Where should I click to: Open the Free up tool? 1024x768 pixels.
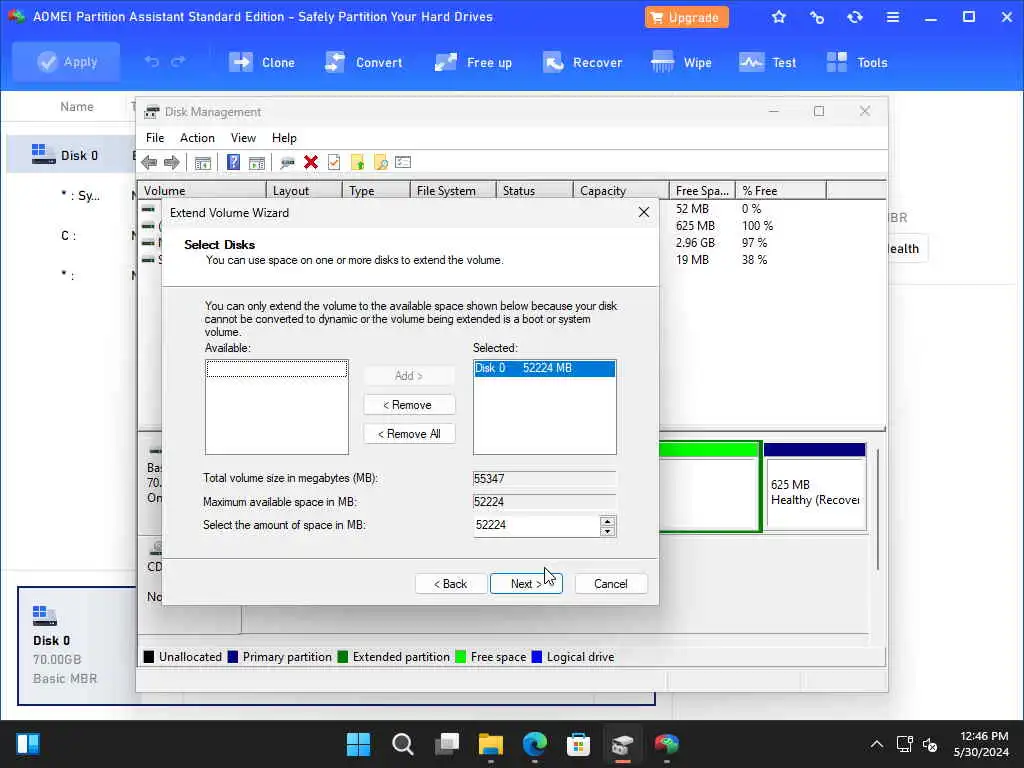[473, 63]
